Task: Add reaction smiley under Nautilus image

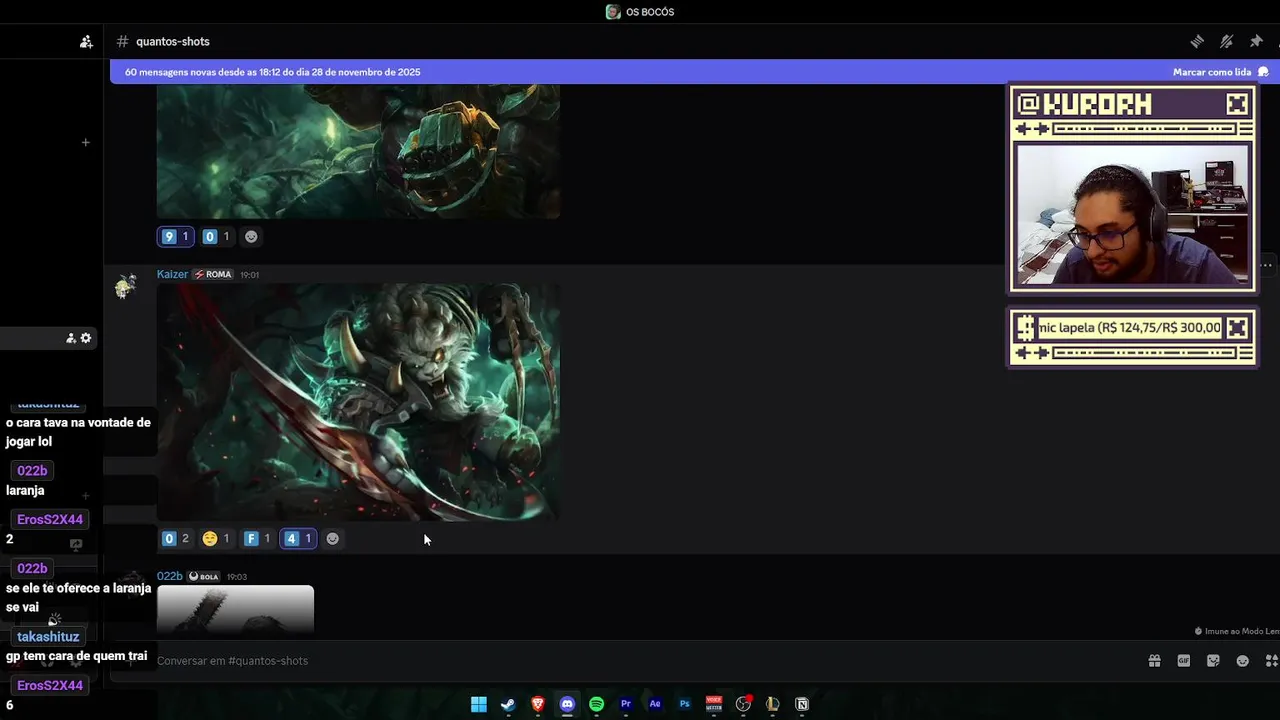Action: point(251,237)
